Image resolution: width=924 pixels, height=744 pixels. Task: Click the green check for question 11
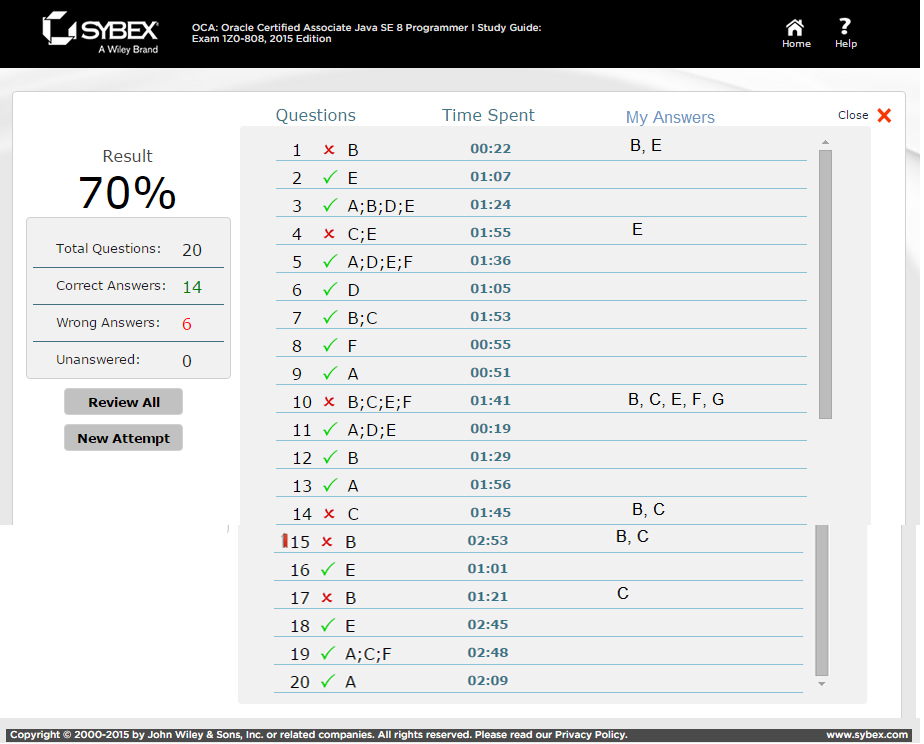[x=330, y=429]
